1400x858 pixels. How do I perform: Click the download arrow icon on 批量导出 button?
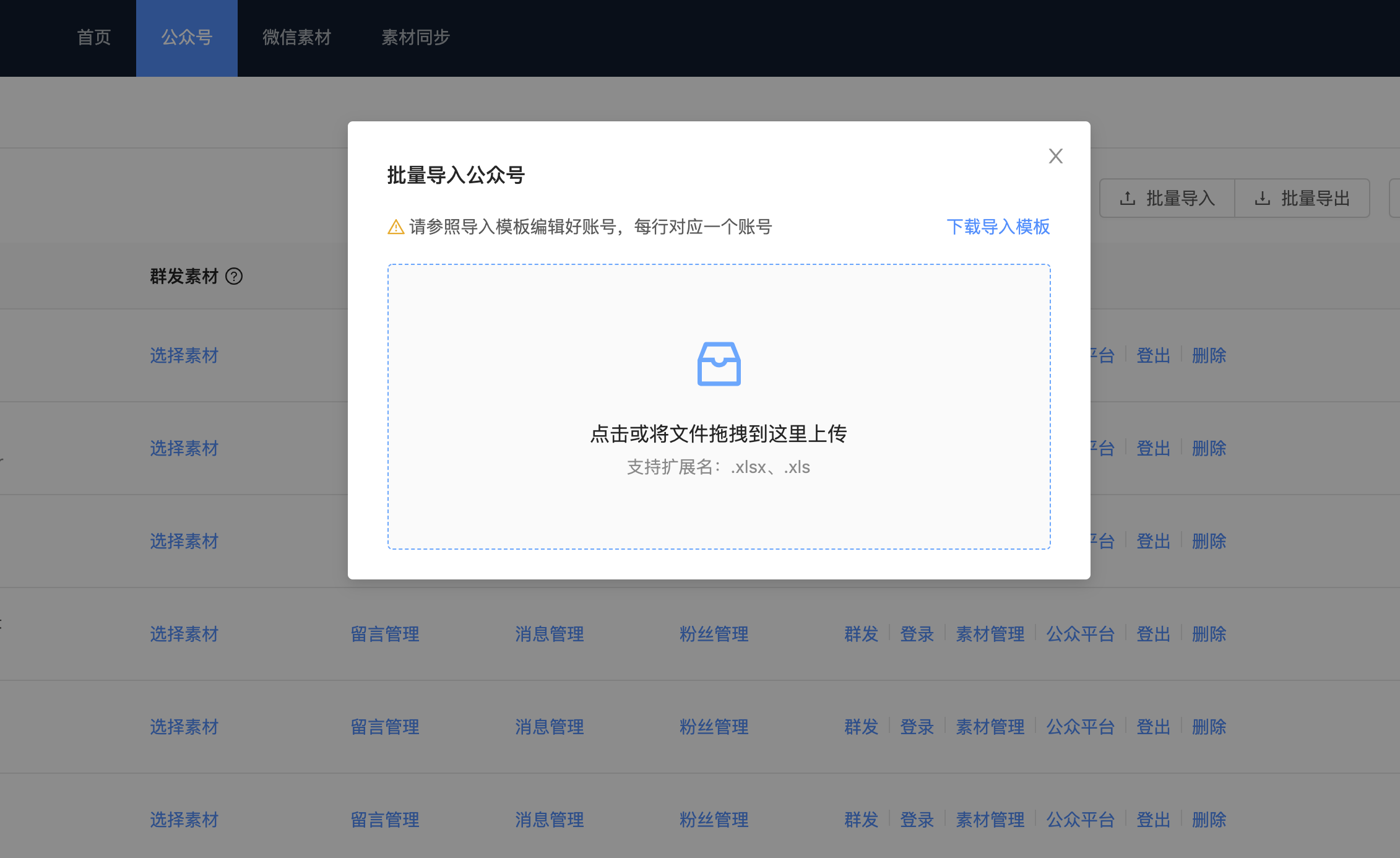click(1263, 198)
